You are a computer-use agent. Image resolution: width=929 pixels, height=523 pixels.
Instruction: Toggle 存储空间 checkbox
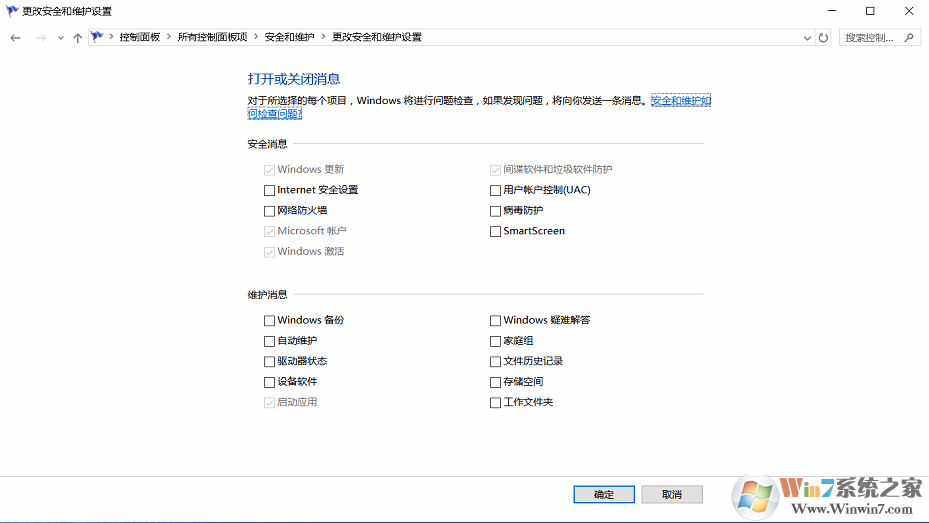[495, 382]
